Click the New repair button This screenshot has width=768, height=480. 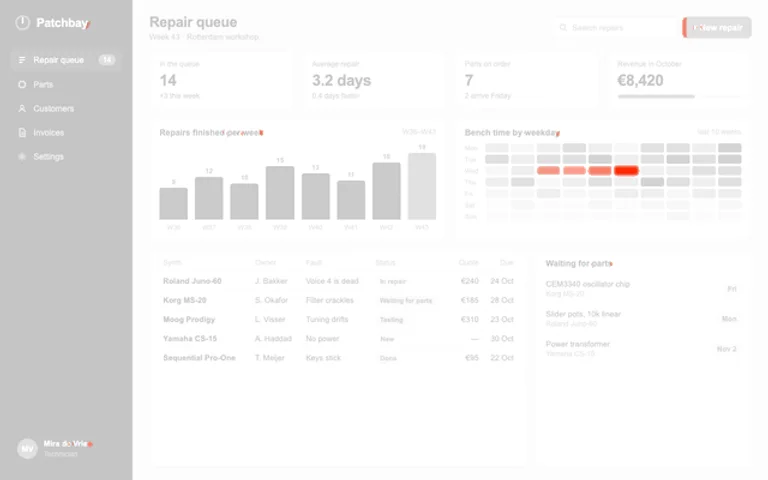pyautogui.click(x=717, y=27)
